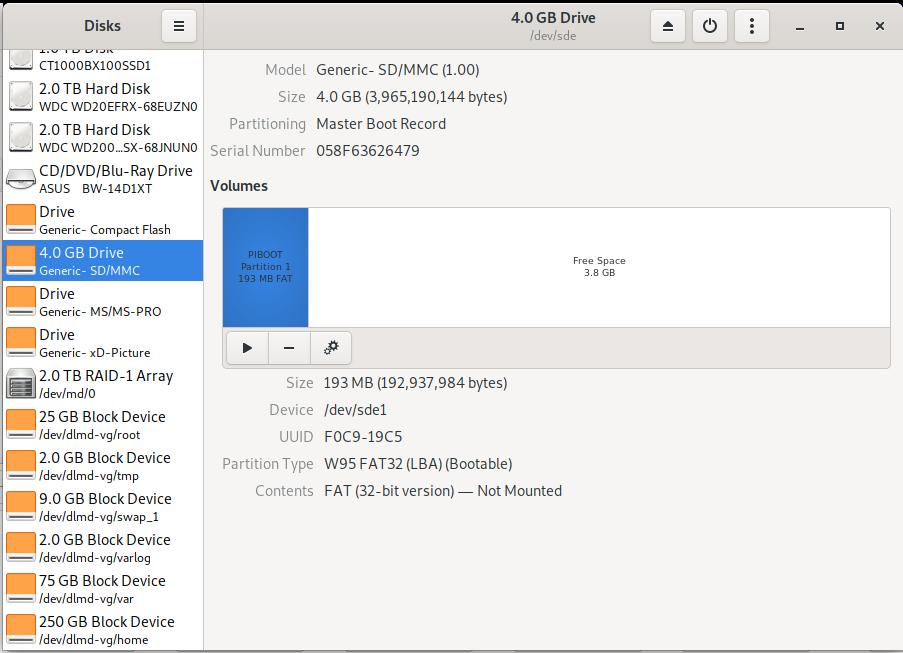Select the Generic MS/MS-PRO drive
The width and height of the screenshot is (903, 653).
pos(103,302)
